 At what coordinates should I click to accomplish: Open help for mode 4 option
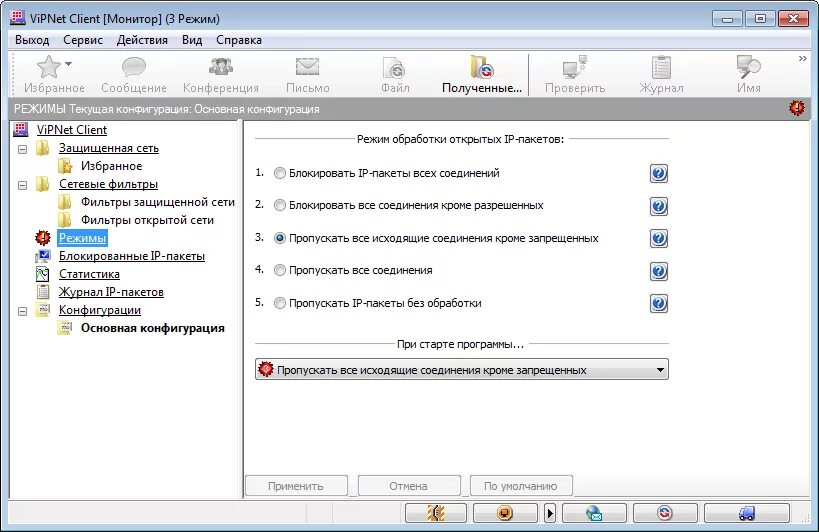pos(659,271)
